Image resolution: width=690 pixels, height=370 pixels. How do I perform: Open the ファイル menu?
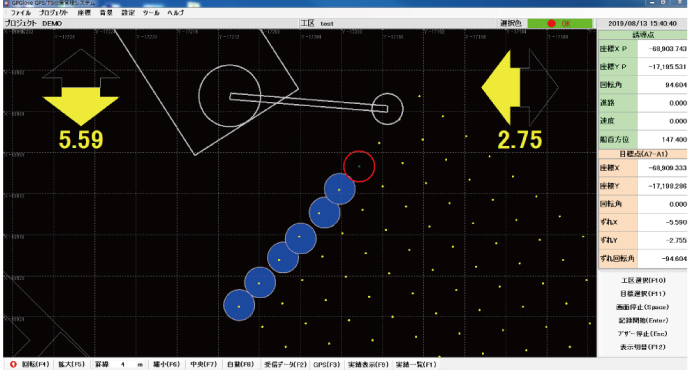click(21, 13)
